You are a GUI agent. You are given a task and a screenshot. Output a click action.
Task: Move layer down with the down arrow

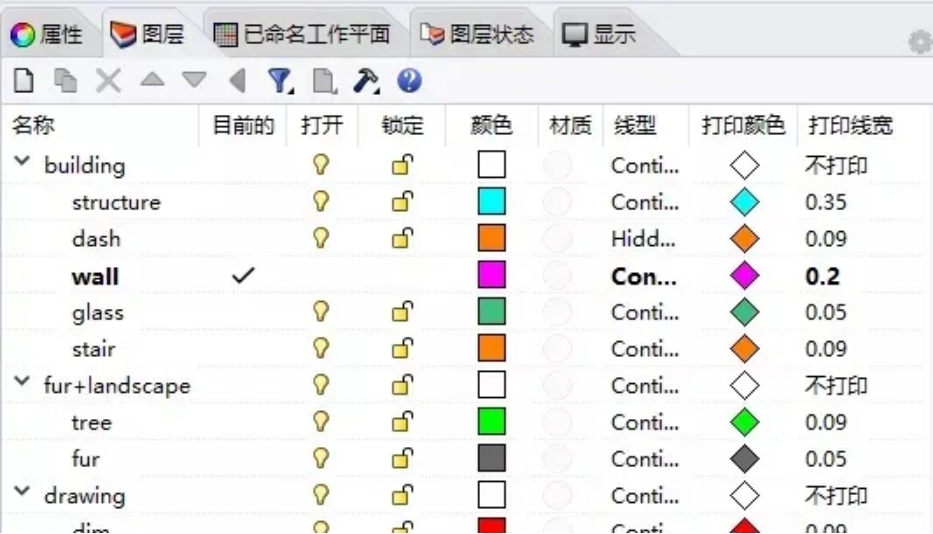coord(194,80)
